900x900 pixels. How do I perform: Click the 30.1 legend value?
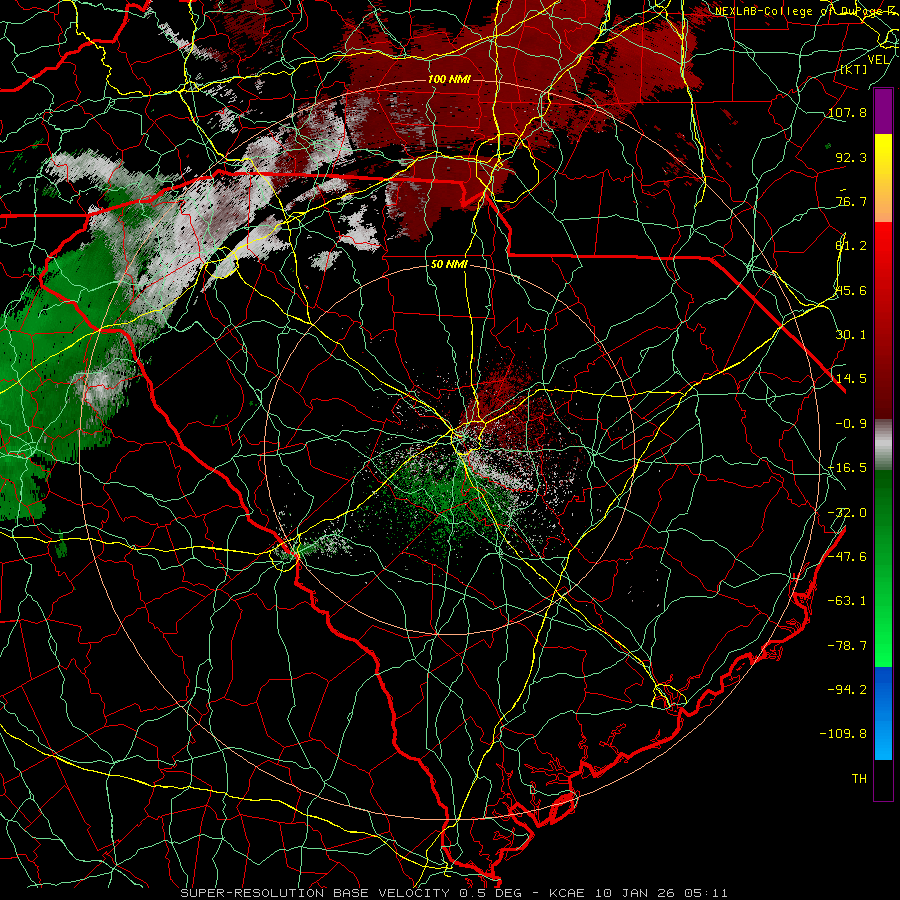pos(851,335)
